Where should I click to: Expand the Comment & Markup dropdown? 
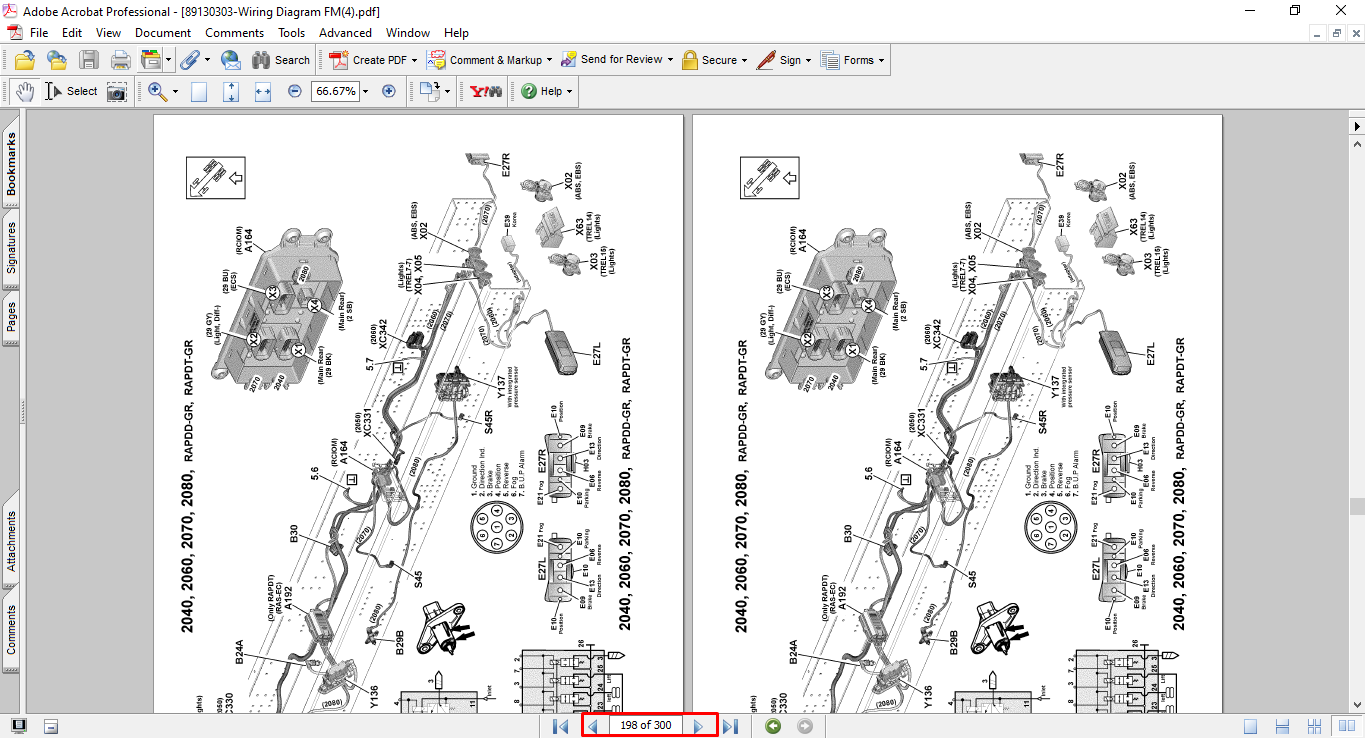coord(551,60)
